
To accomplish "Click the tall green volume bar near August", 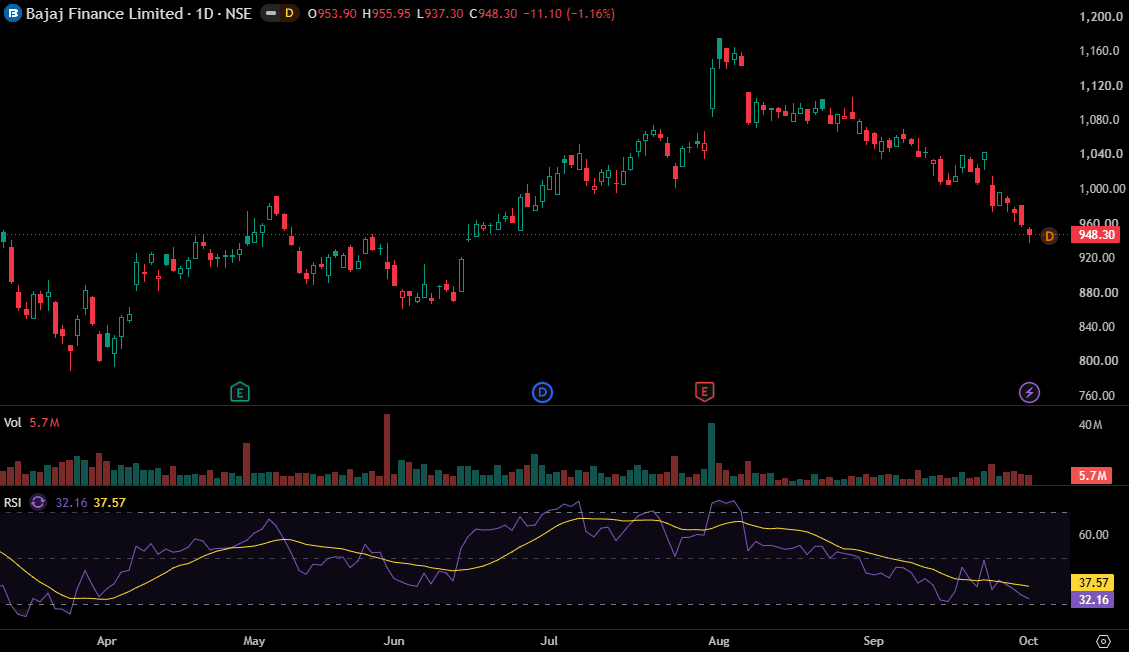I will point(711,454).
